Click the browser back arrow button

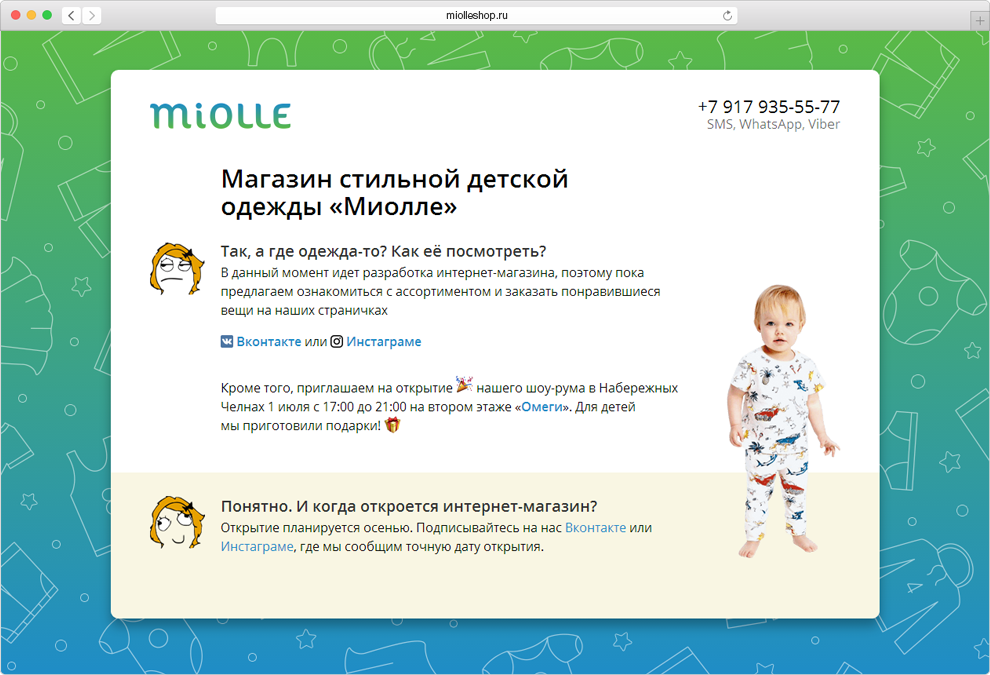71,15
